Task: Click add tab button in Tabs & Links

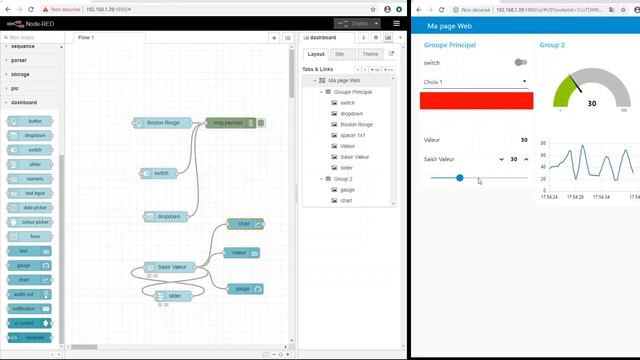Action: [375, 70]
